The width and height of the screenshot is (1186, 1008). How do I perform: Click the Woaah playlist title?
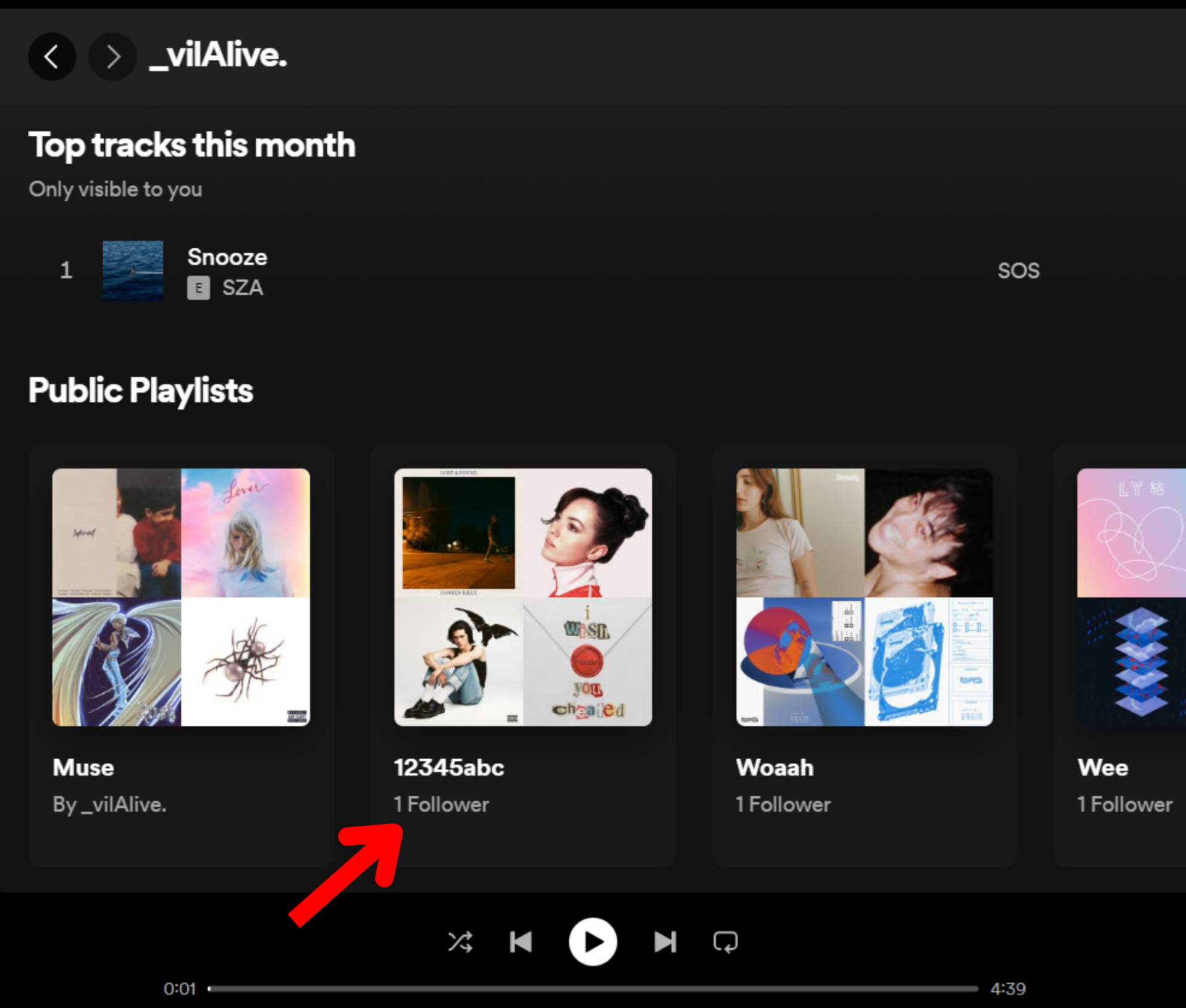coord(775,768)
